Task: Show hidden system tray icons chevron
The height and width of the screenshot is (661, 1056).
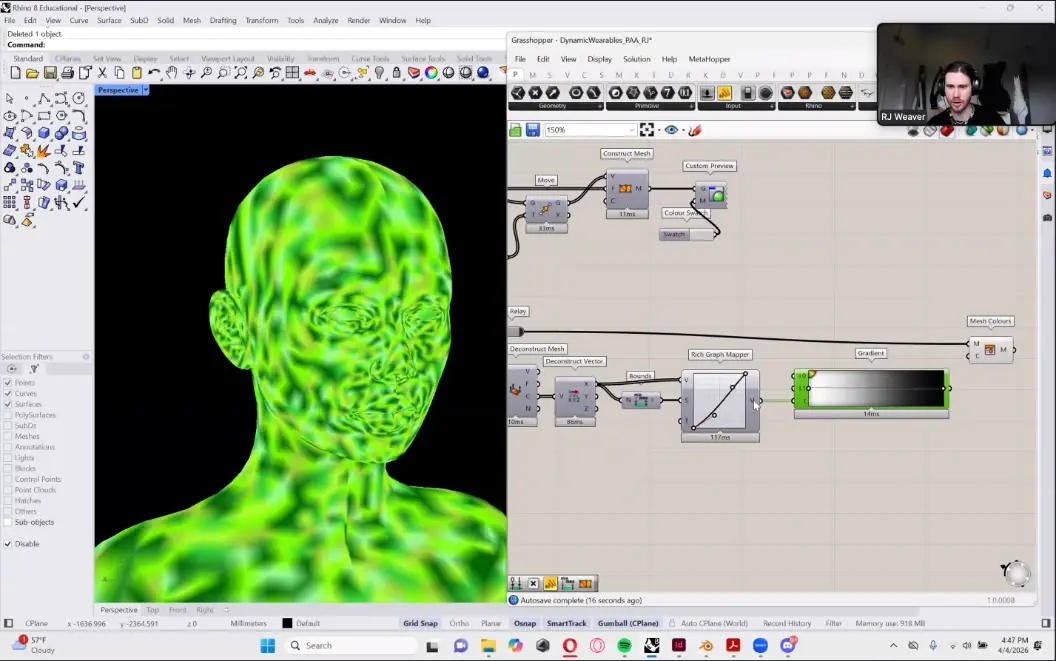Action: 893,646
